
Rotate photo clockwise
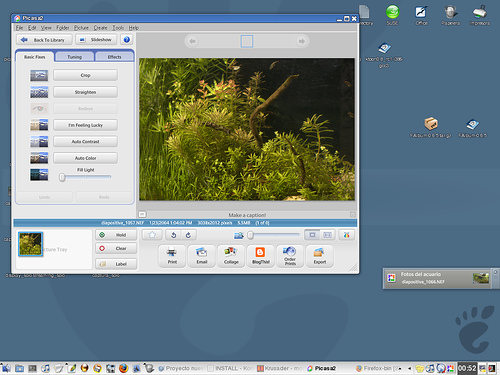[188, 235]
